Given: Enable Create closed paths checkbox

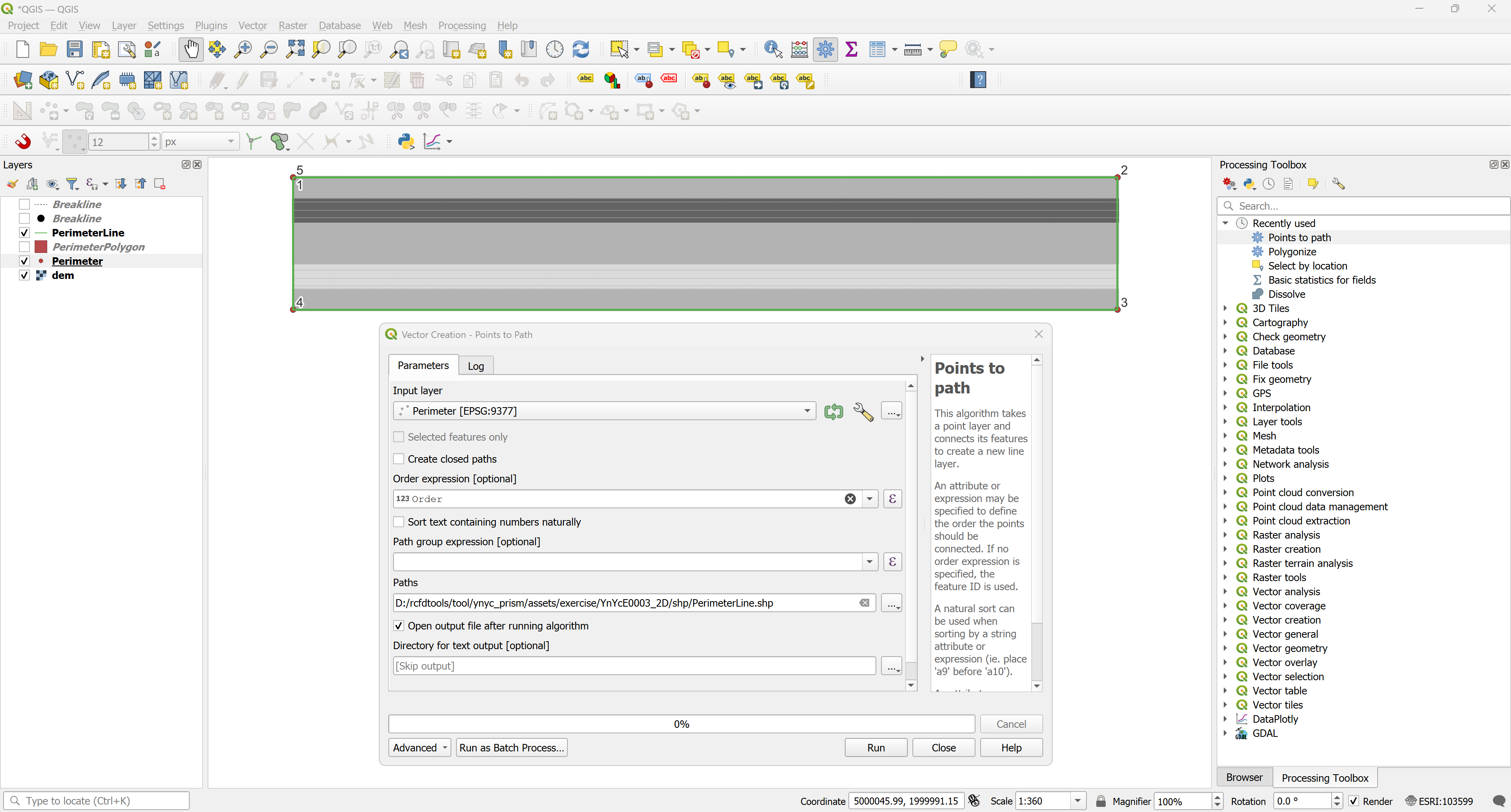Looking at the screenshot, I should point(399,459).
